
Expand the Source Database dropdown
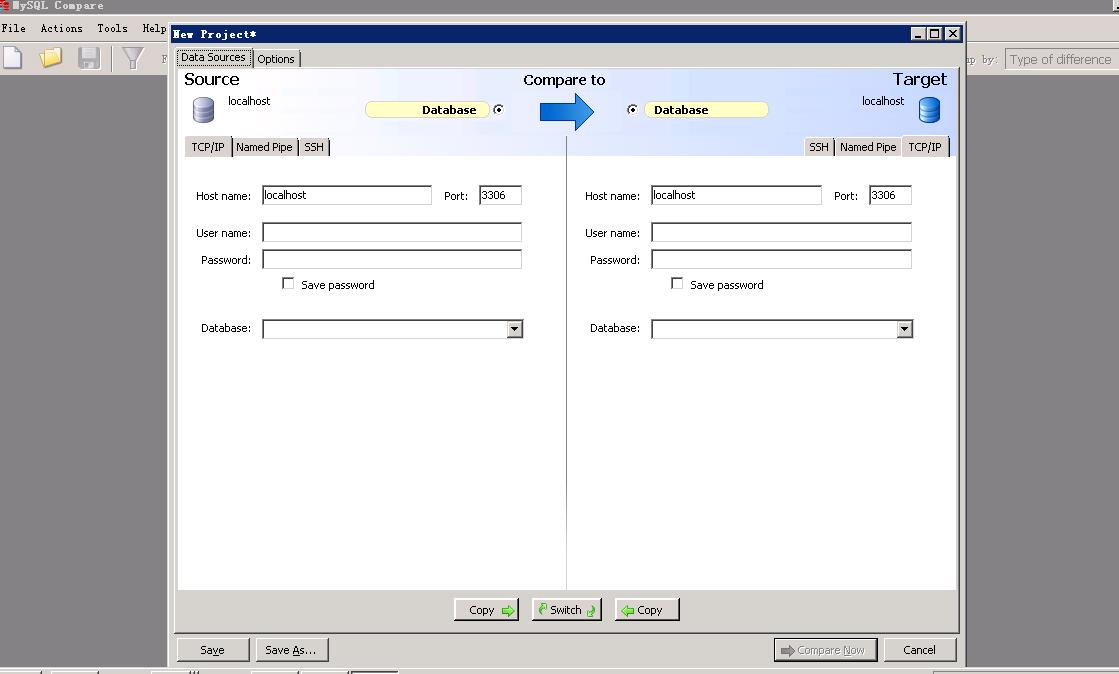coord(515,328)
